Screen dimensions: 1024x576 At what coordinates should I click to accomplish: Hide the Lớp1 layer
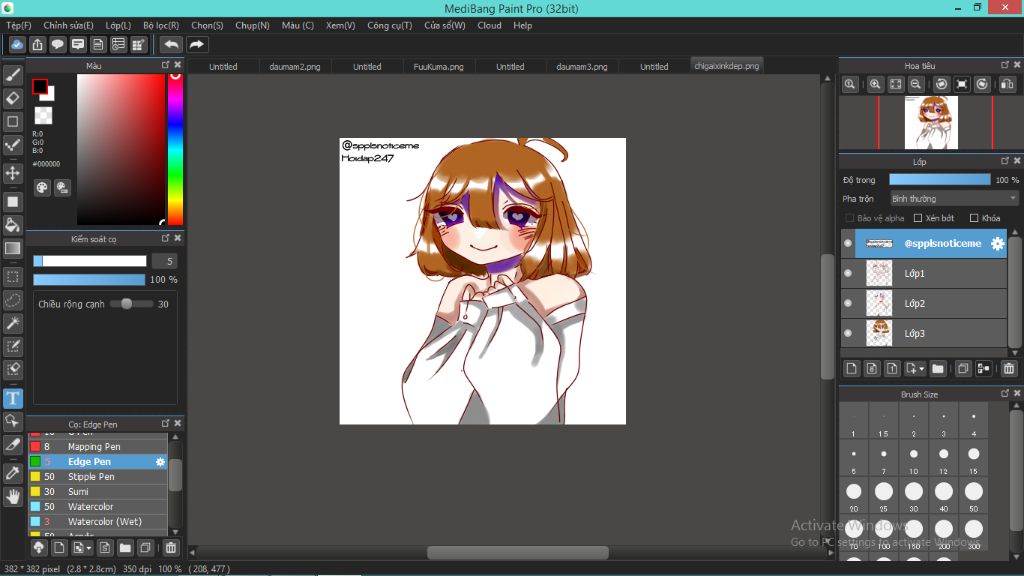pyautogui.click(x=848, y=274)
